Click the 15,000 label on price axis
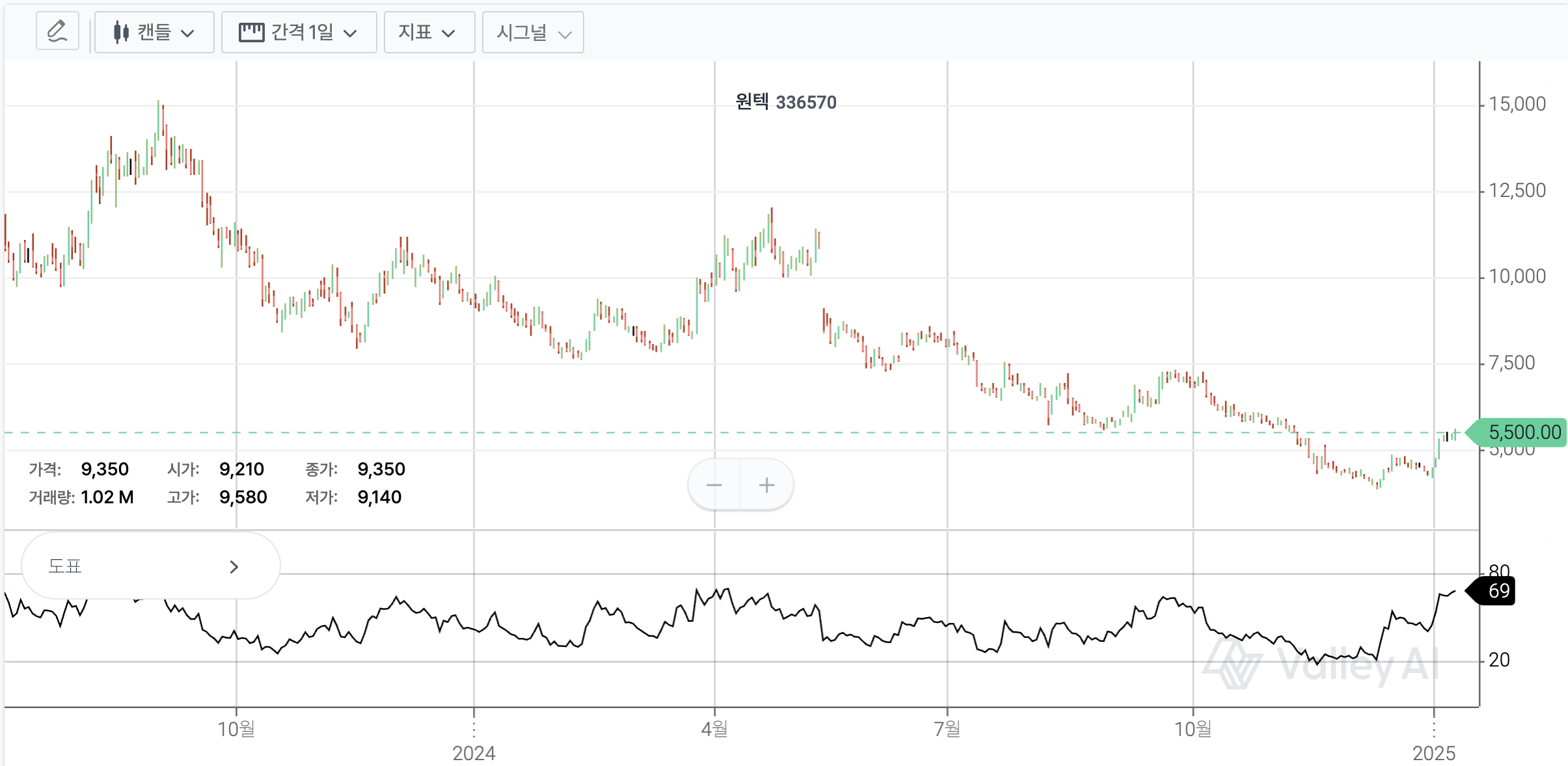This screenshot has height=766, width=1568. [x=1517, y=104]
